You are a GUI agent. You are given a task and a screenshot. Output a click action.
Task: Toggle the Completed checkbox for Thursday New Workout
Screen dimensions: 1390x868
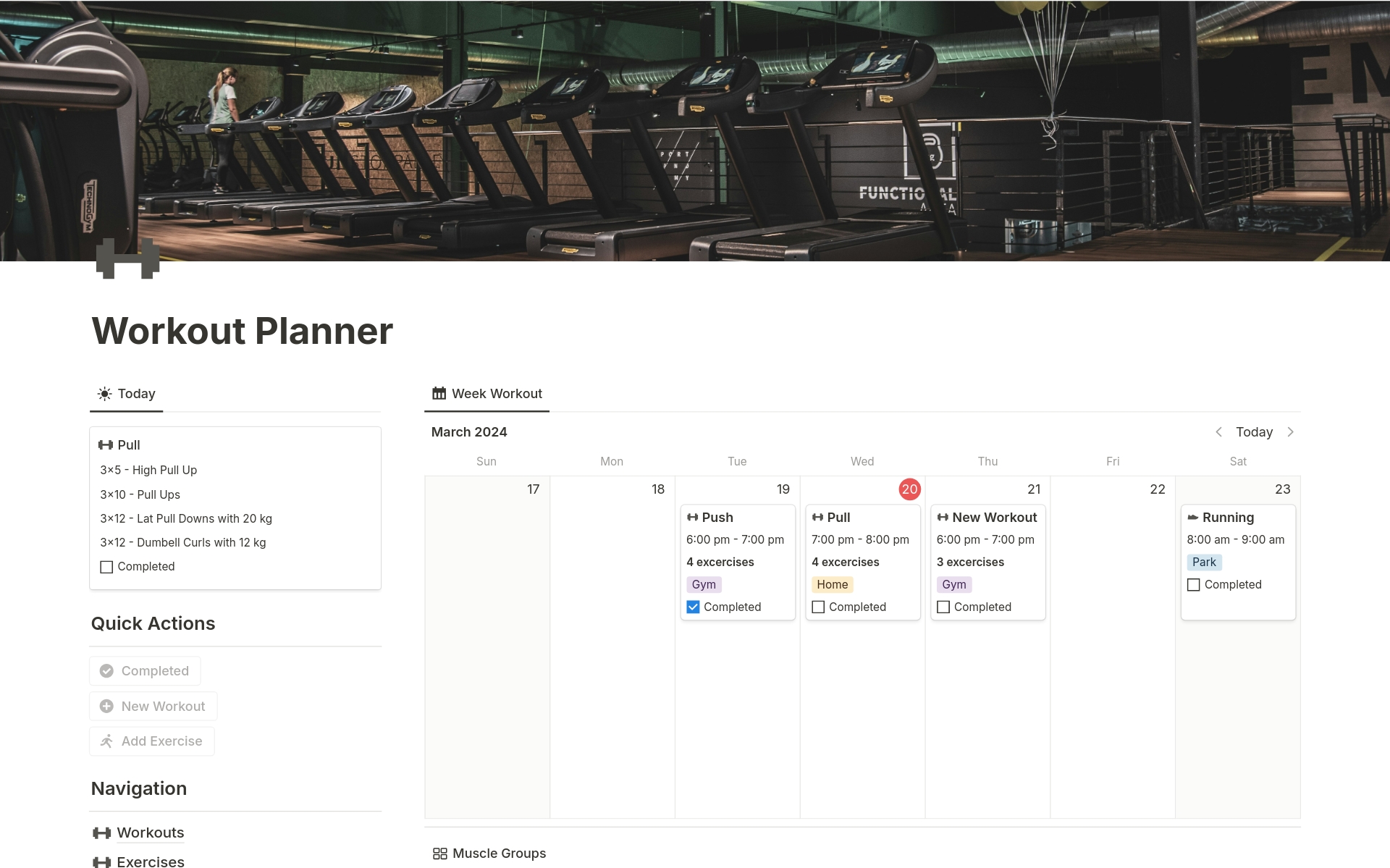tap(943, 606)
